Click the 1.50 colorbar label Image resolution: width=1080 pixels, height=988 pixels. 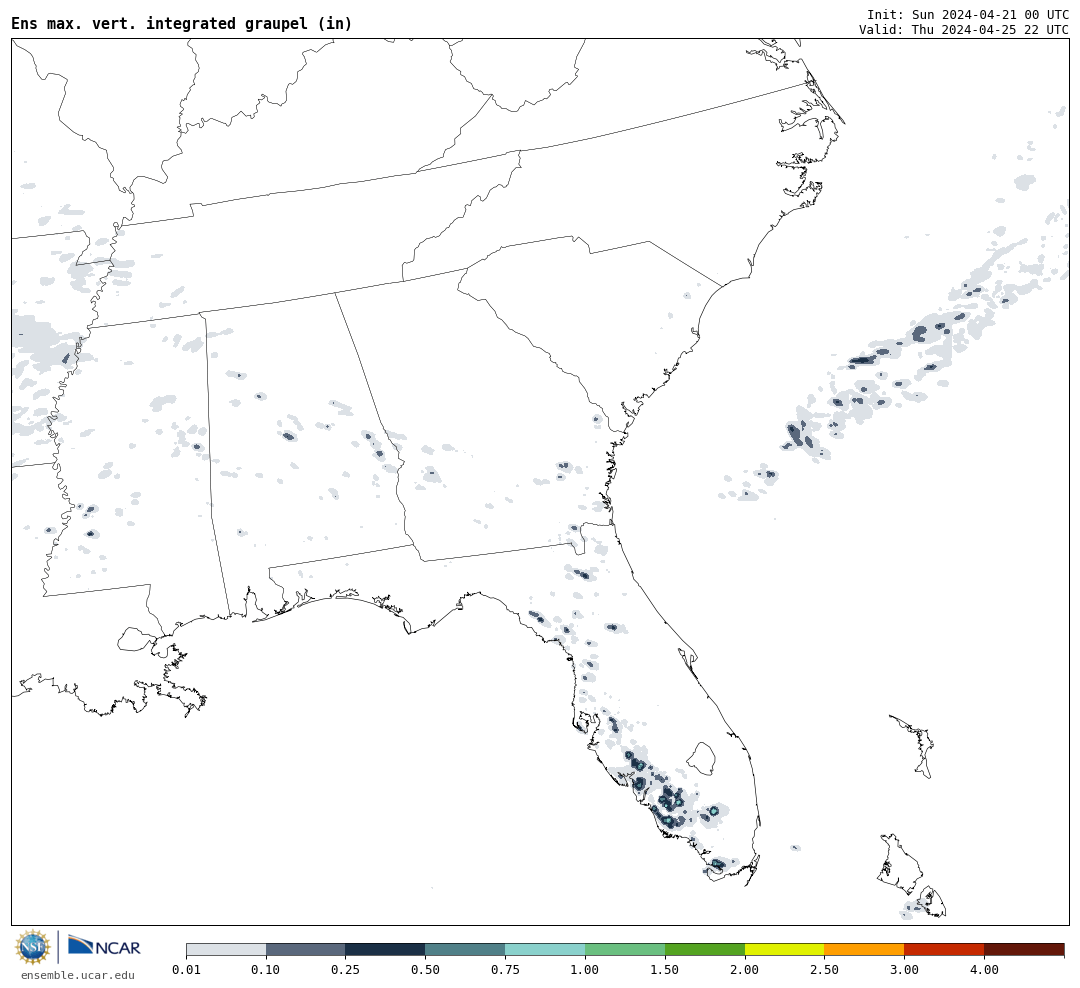665,969
